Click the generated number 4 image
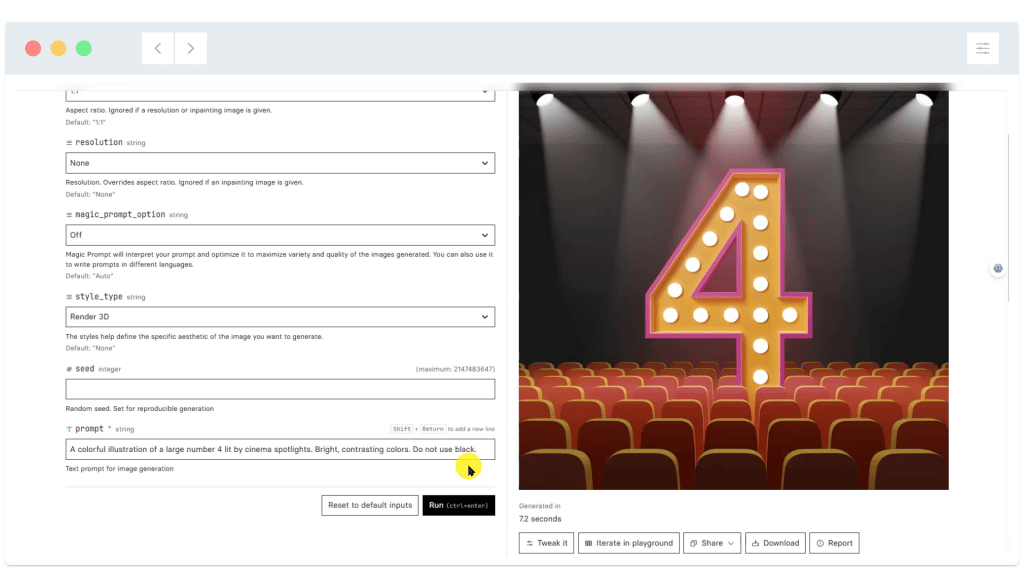 tap(733, 290)
